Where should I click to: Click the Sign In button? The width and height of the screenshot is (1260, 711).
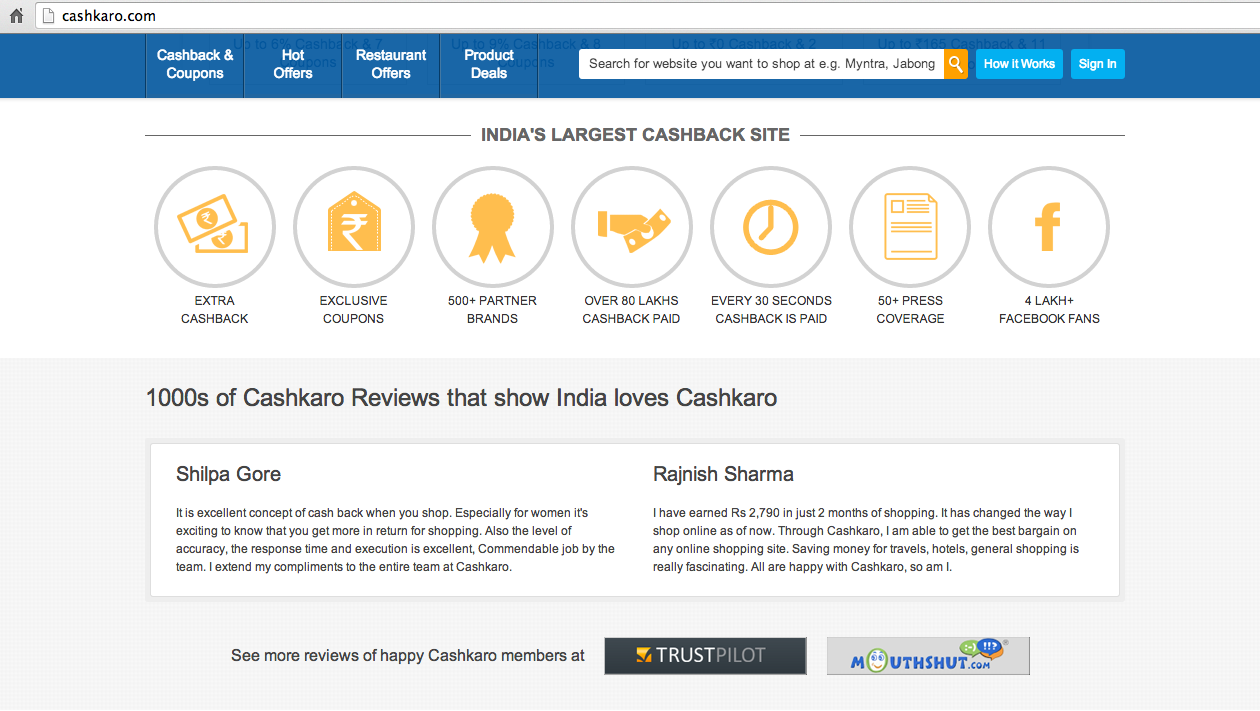pos(1098,64)
